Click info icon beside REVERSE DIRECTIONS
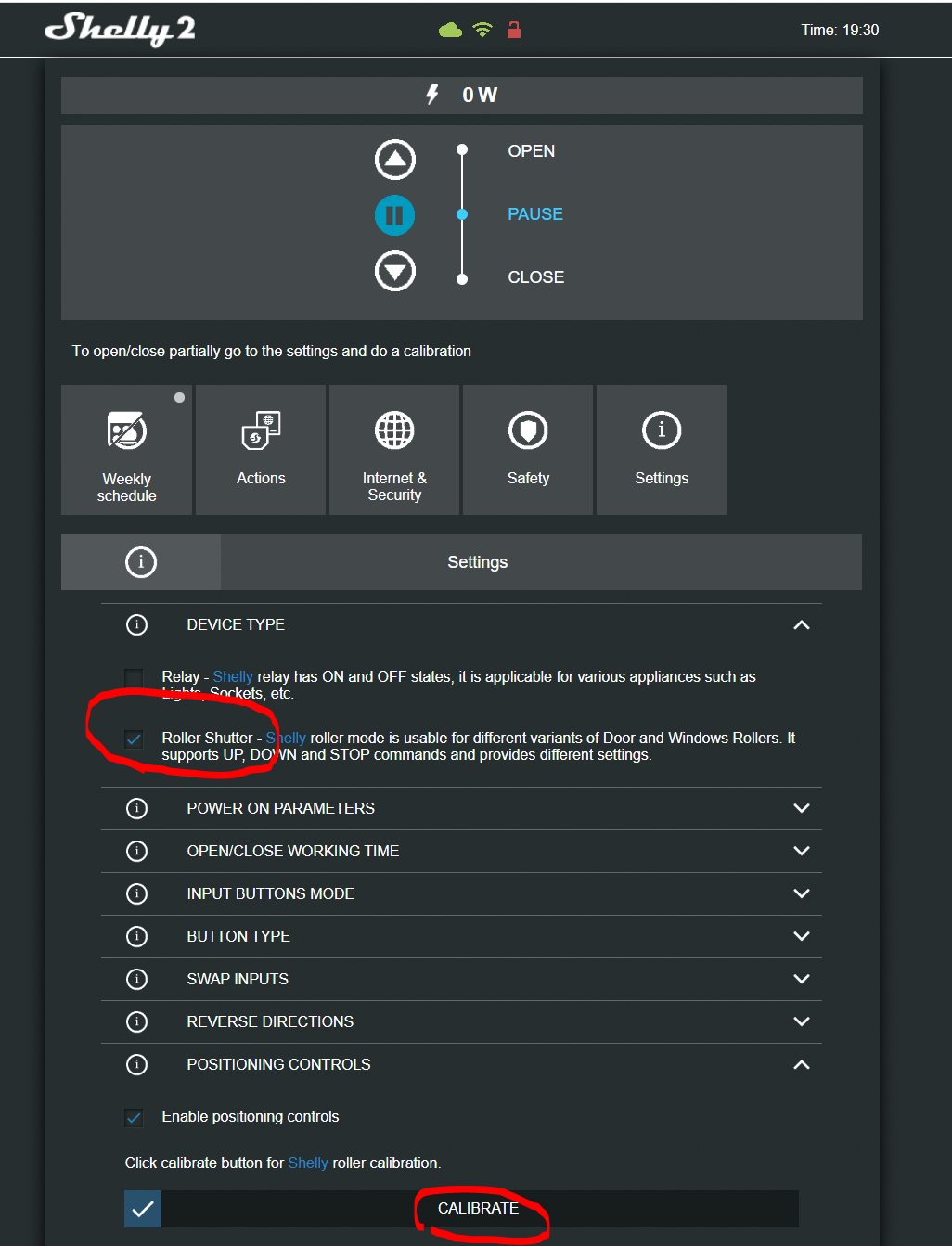The height and width of the screenshot is (1246, 952). pyautogui.click(x=136, y=1021)
